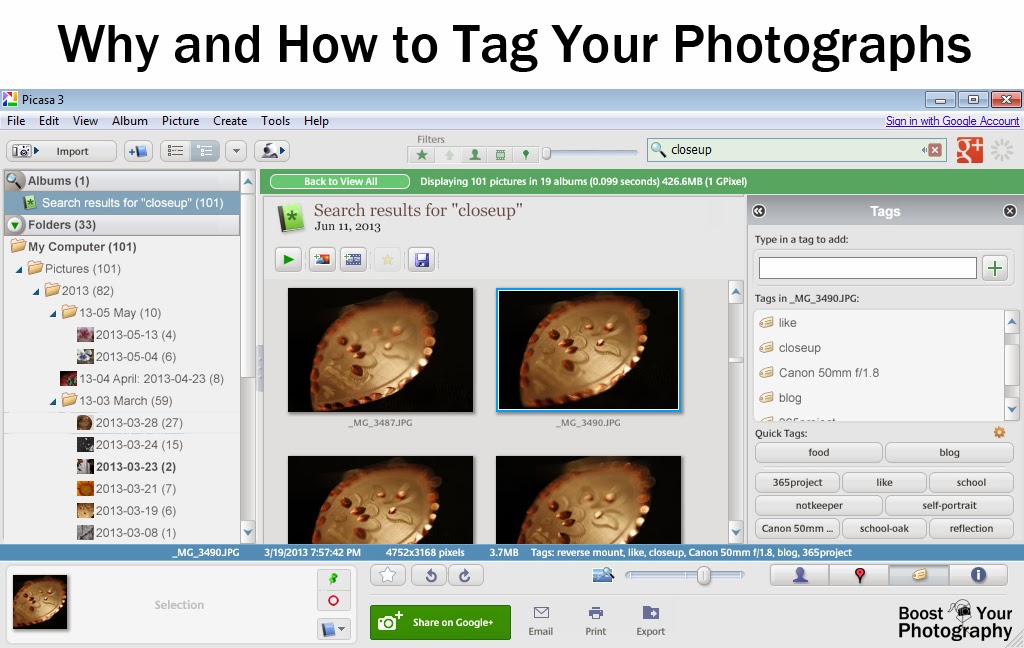Toggle the starred photos filter
The width and height of the screenshot is (1024, 648).
[422, 155]
